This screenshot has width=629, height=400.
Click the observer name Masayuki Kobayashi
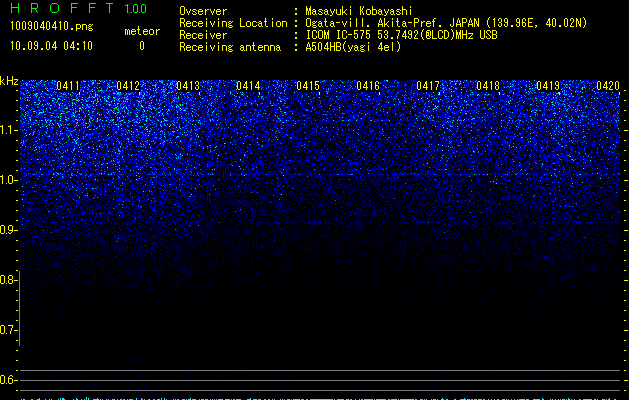(359, 11)
